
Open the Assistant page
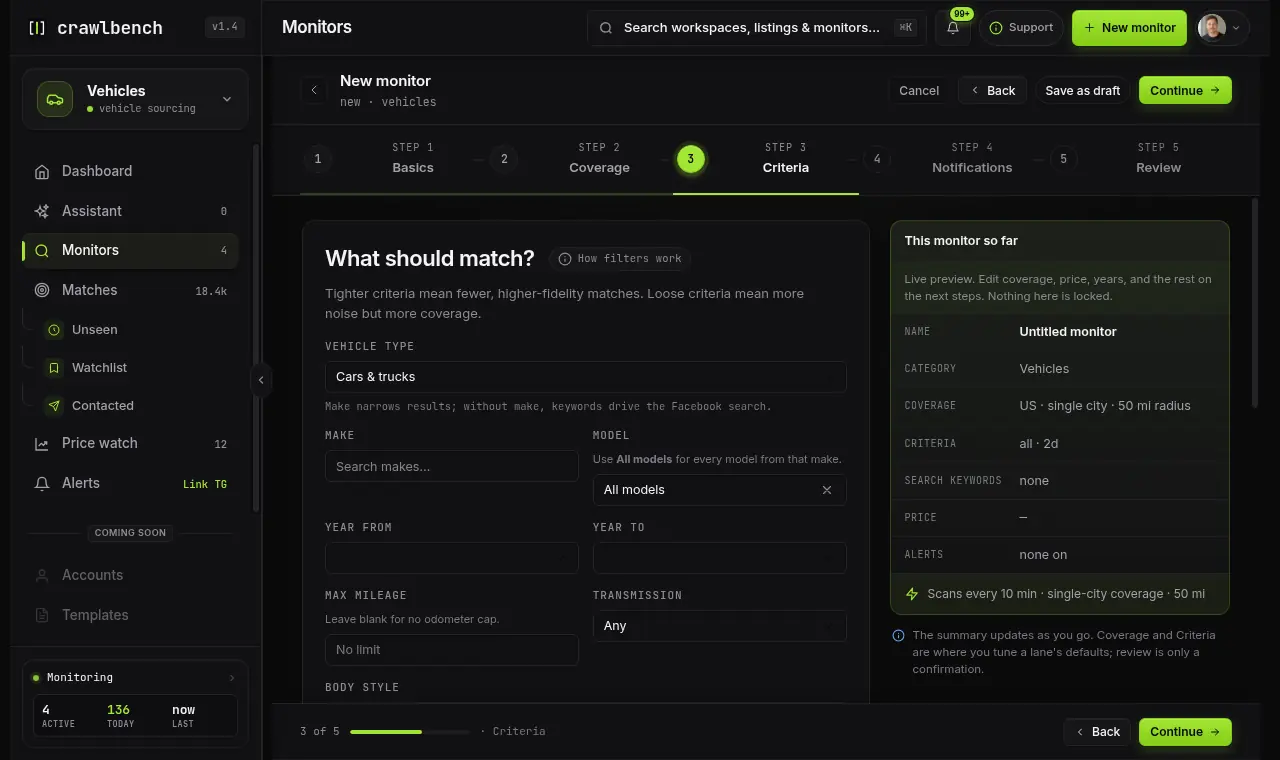130,211
